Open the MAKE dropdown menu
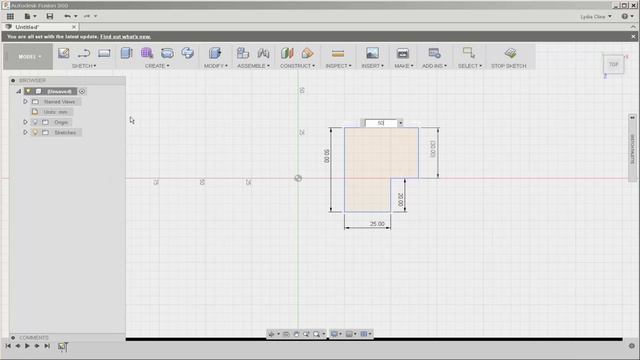640x360 pixels. [x=403, y=66]
